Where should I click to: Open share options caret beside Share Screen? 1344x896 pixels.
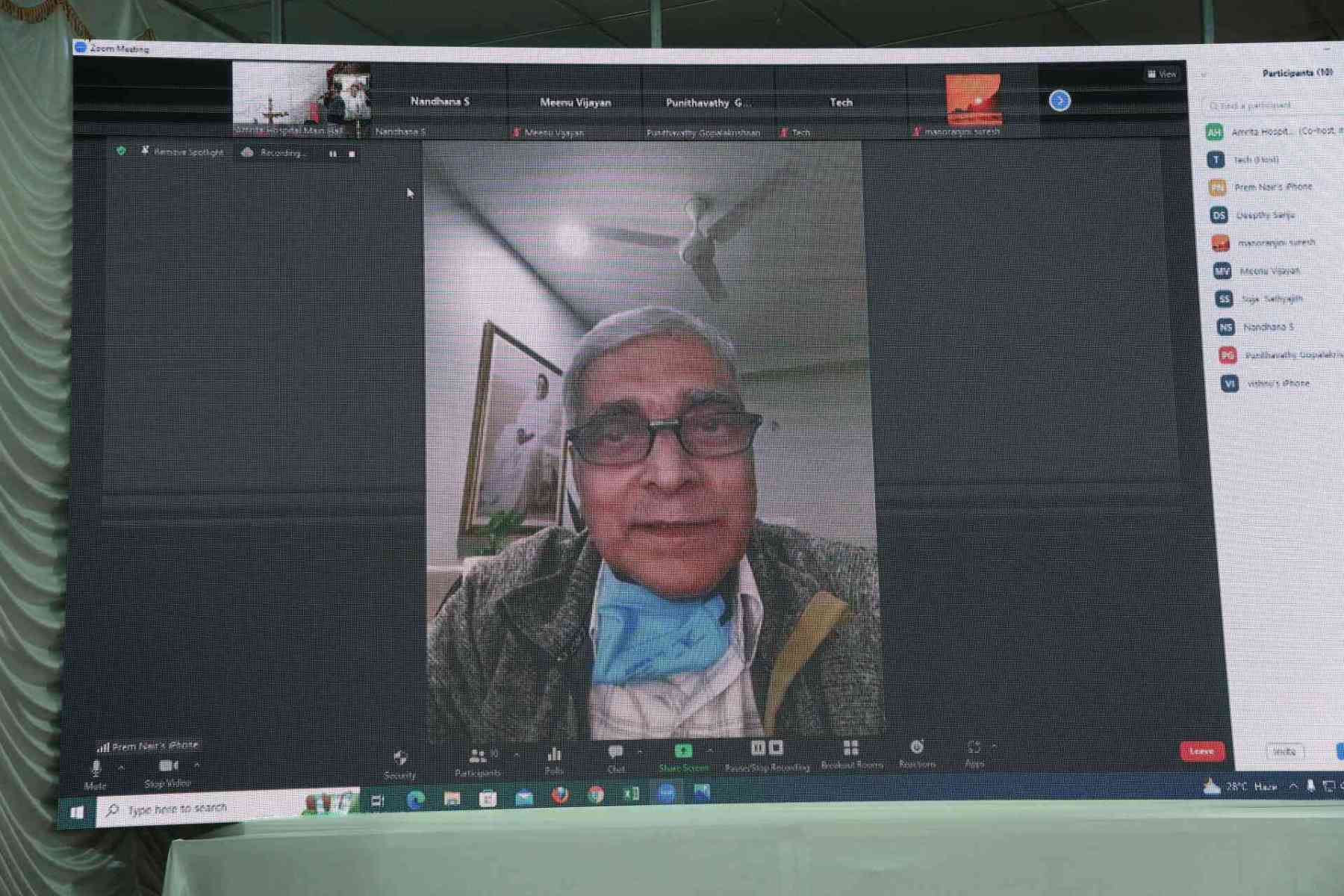tap(709, 750)
